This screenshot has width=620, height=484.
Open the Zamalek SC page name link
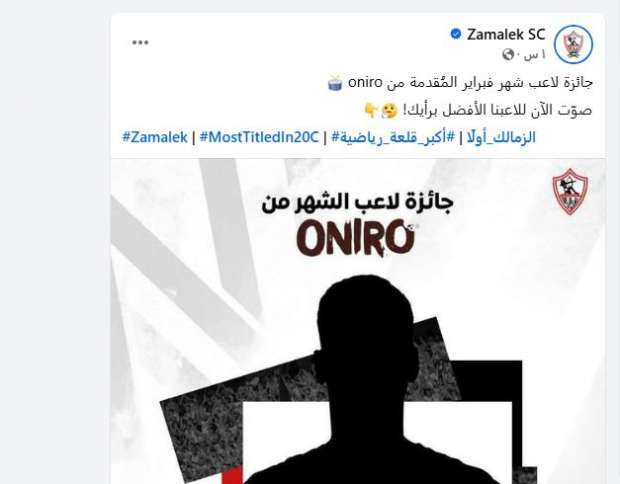coord(506,34)
